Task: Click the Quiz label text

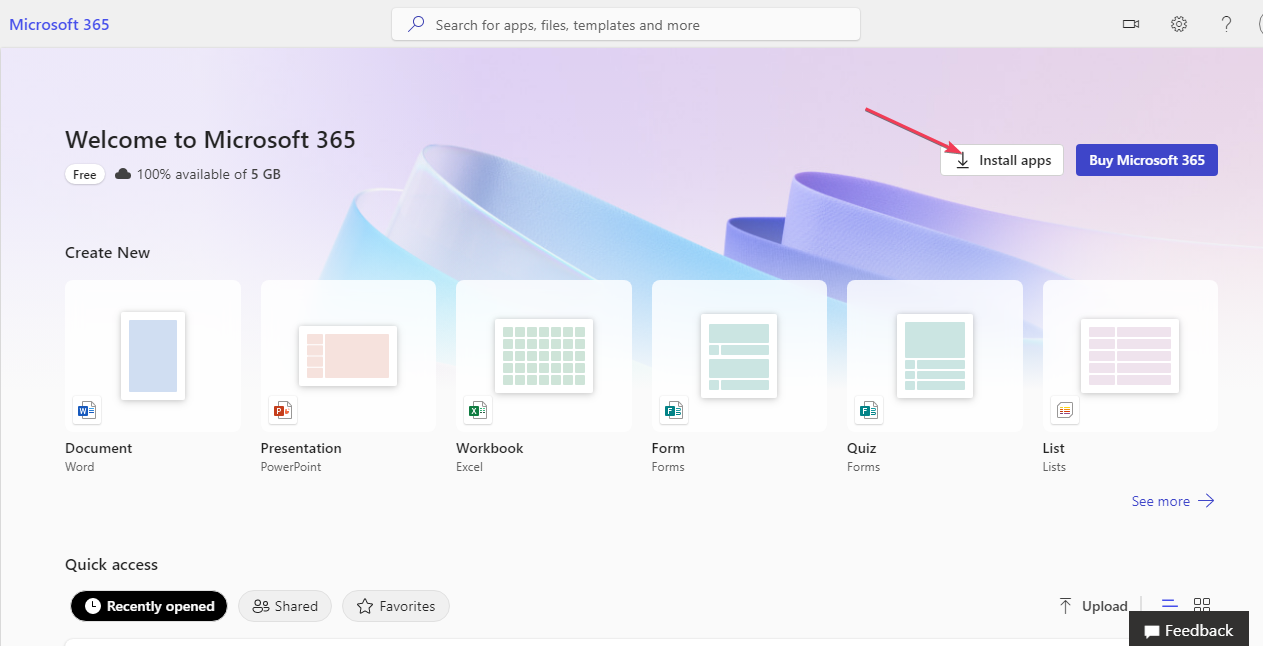Action: point(862,448)
